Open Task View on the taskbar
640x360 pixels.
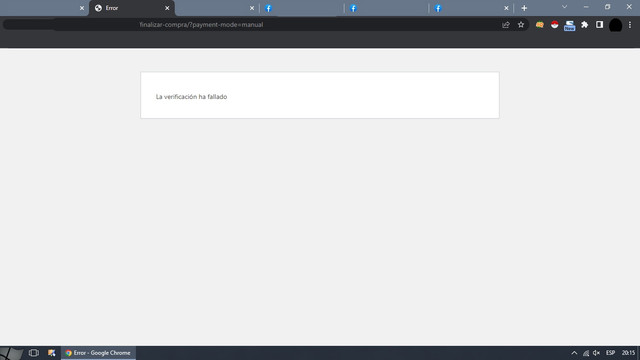[33, 353]
